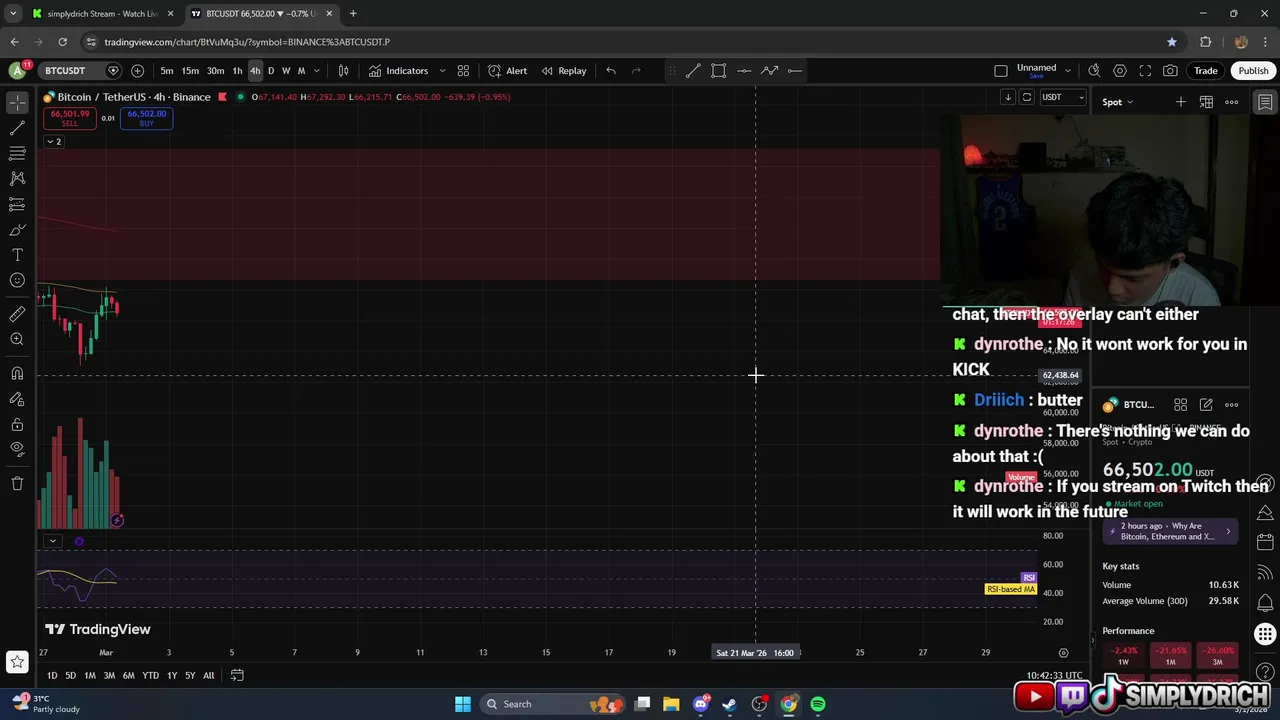Viewport: 1280px width, 720px height.
Task: Select the 1h timeframe
Action: tap(237, 71)
